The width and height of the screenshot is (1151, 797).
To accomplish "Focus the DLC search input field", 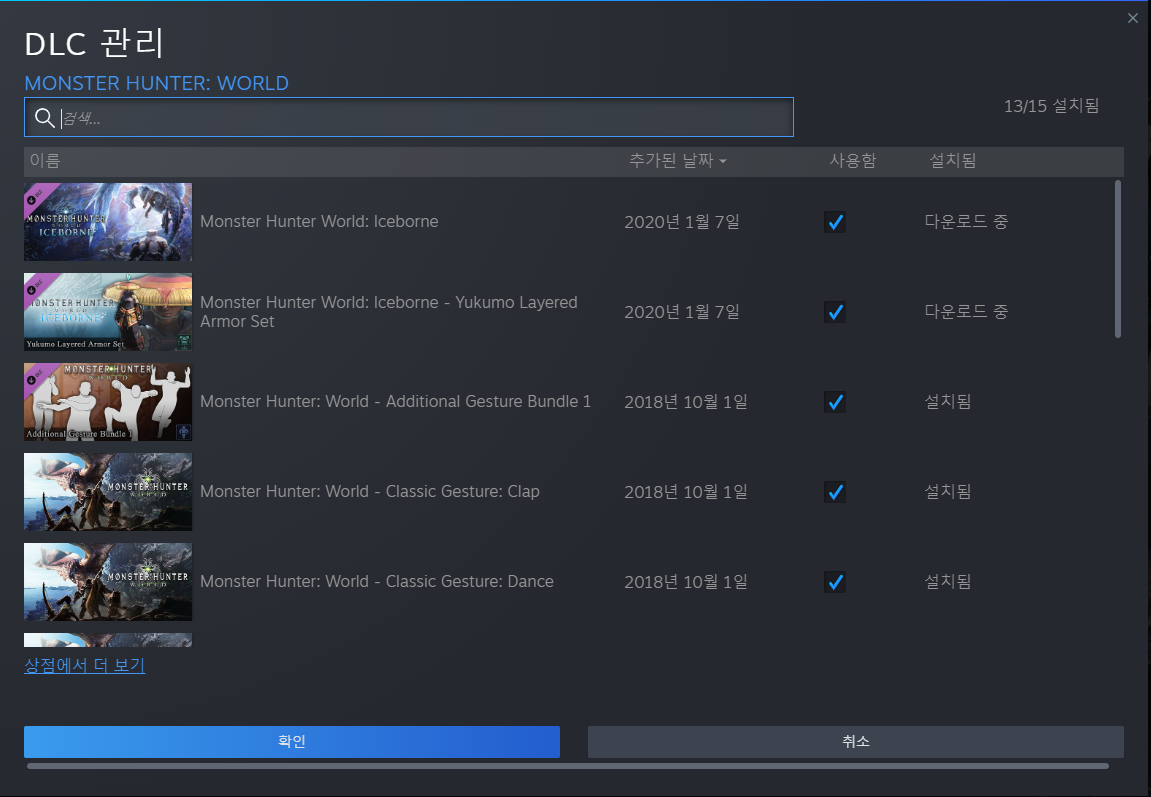I will click(x=409, y=117).
